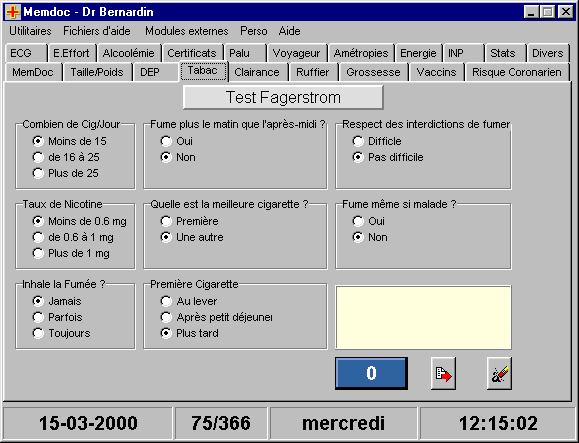Select the Tabac tab
Image resolution: width=579 pixels, height=443 pixels.
coord(203,71)
